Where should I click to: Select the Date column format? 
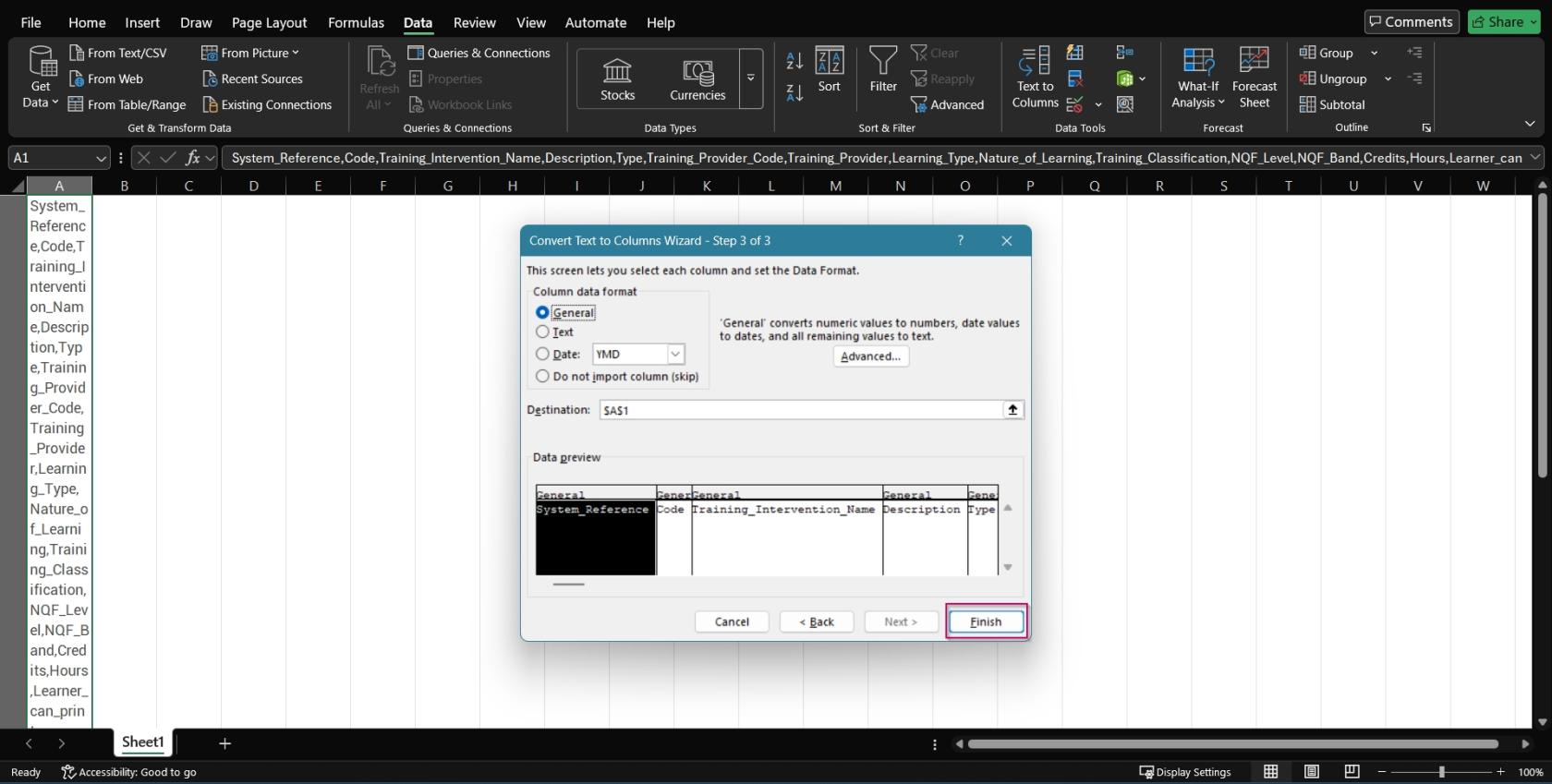point(558,354)
